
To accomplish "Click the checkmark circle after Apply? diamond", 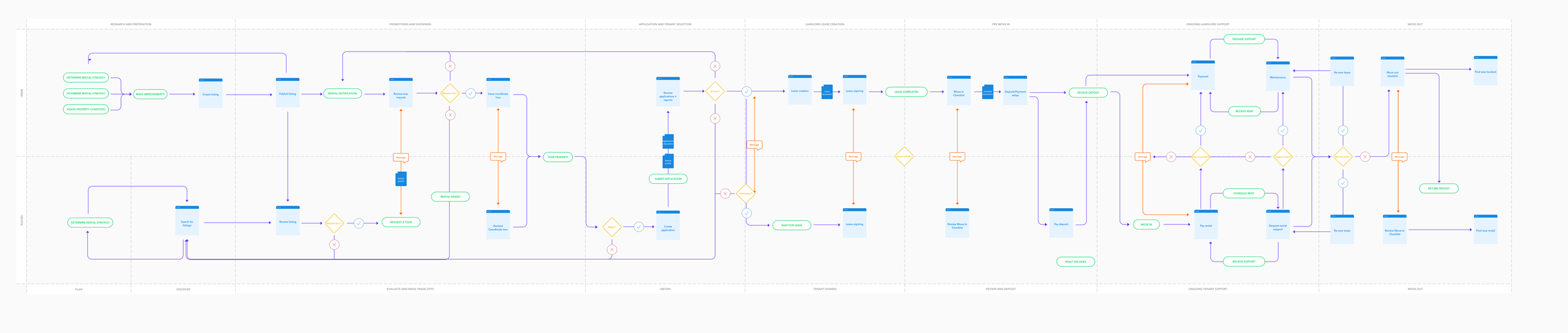I will (638, 227).
